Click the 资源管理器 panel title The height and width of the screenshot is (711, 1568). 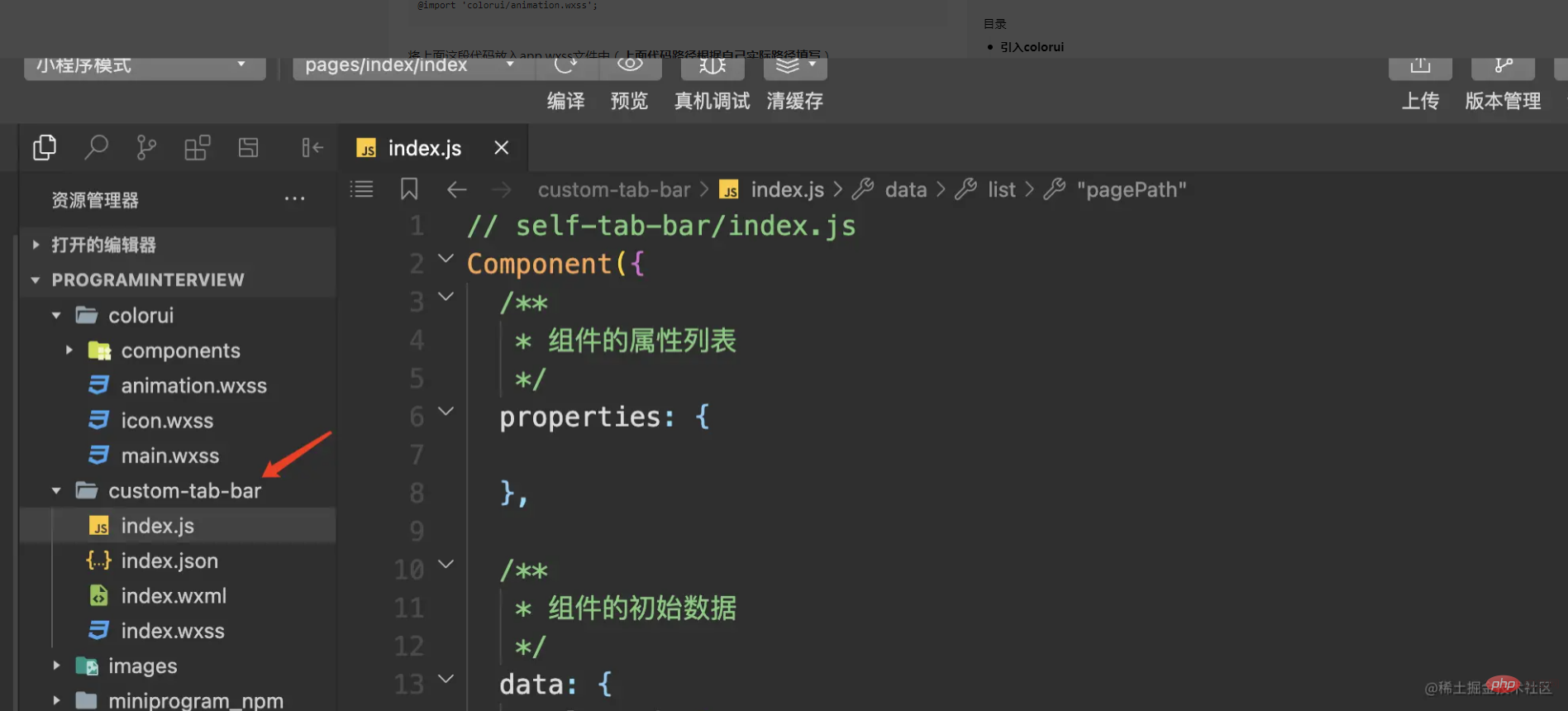click(x=95, y=200)
